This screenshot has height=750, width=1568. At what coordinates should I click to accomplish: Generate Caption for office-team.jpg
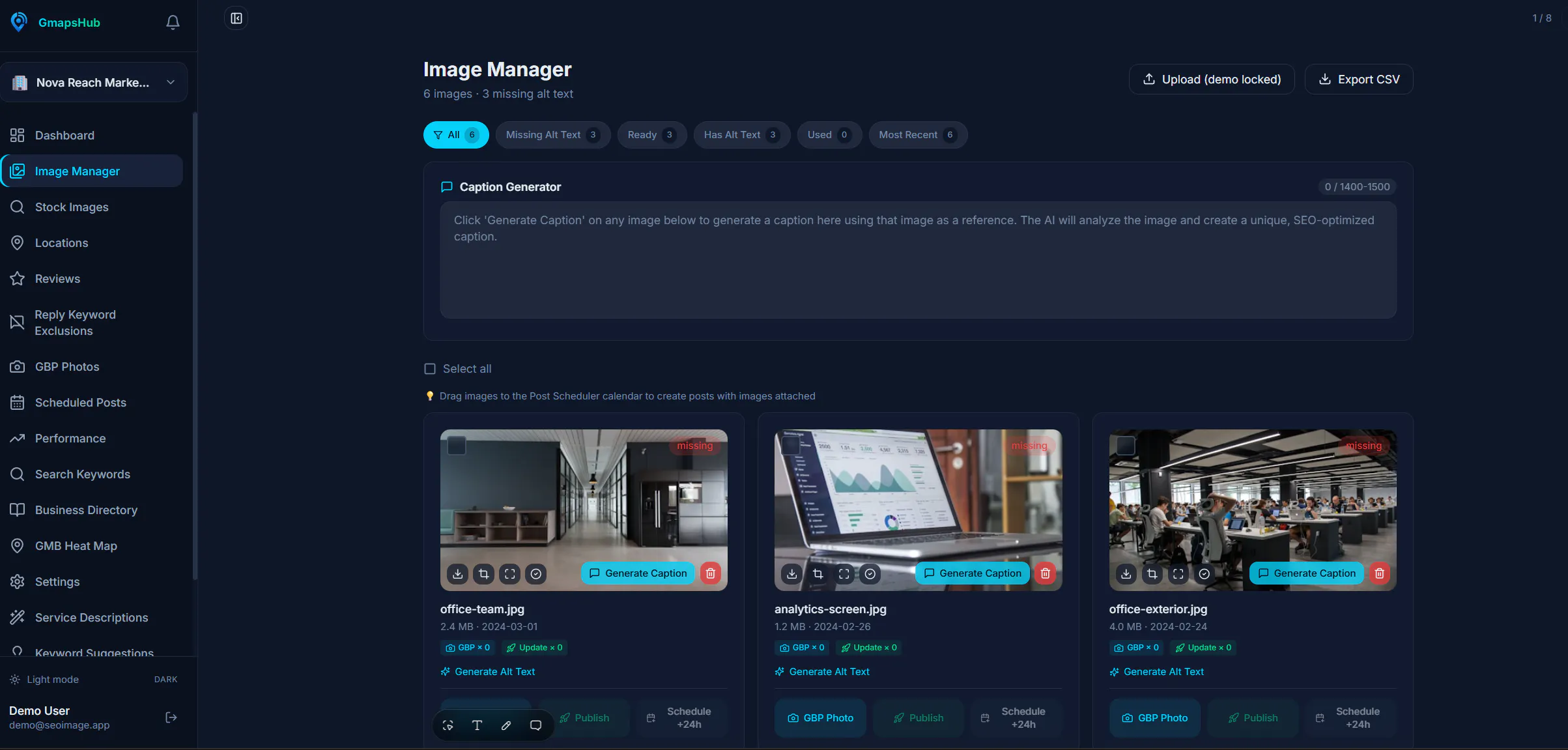pos(638,573)
